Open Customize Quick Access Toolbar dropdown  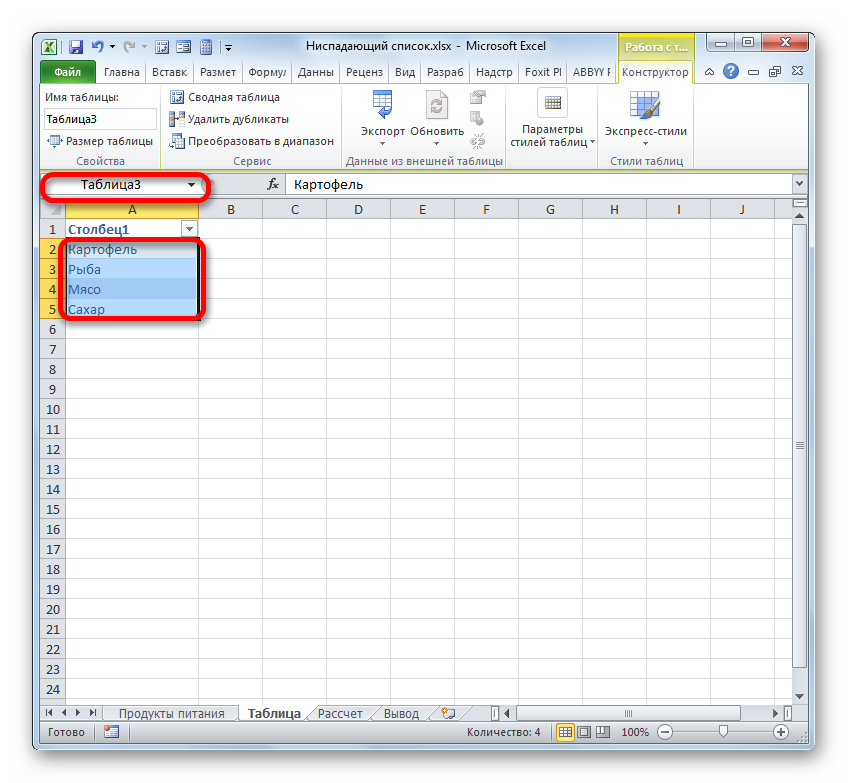click(x=229, y=48)
